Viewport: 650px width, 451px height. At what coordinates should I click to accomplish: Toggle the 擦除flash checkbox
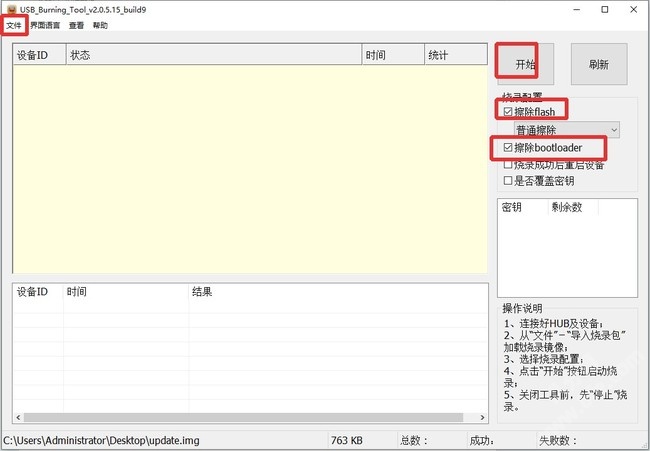508,112
